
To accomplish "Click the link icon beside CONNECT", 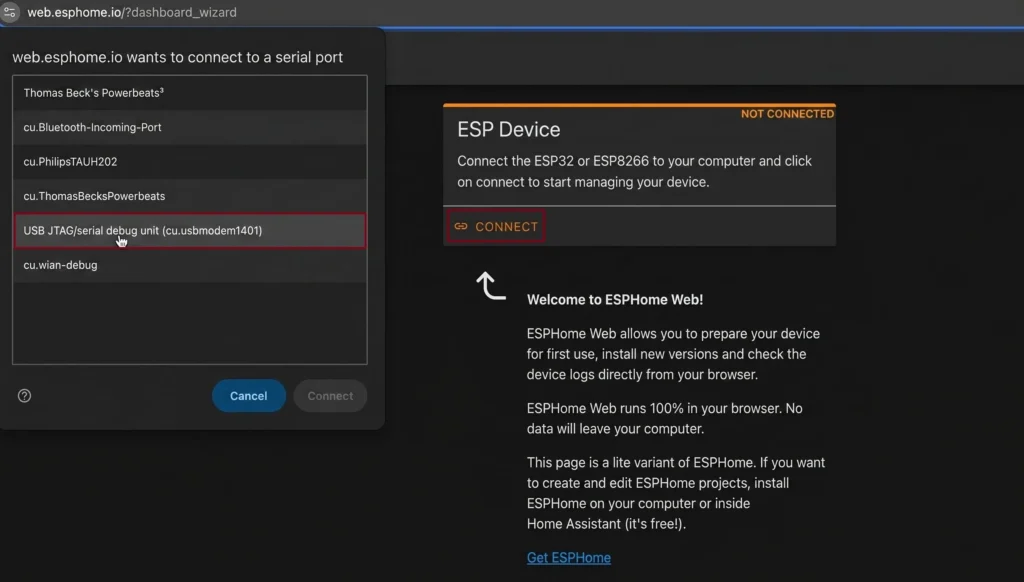I will tap(461, 227).
